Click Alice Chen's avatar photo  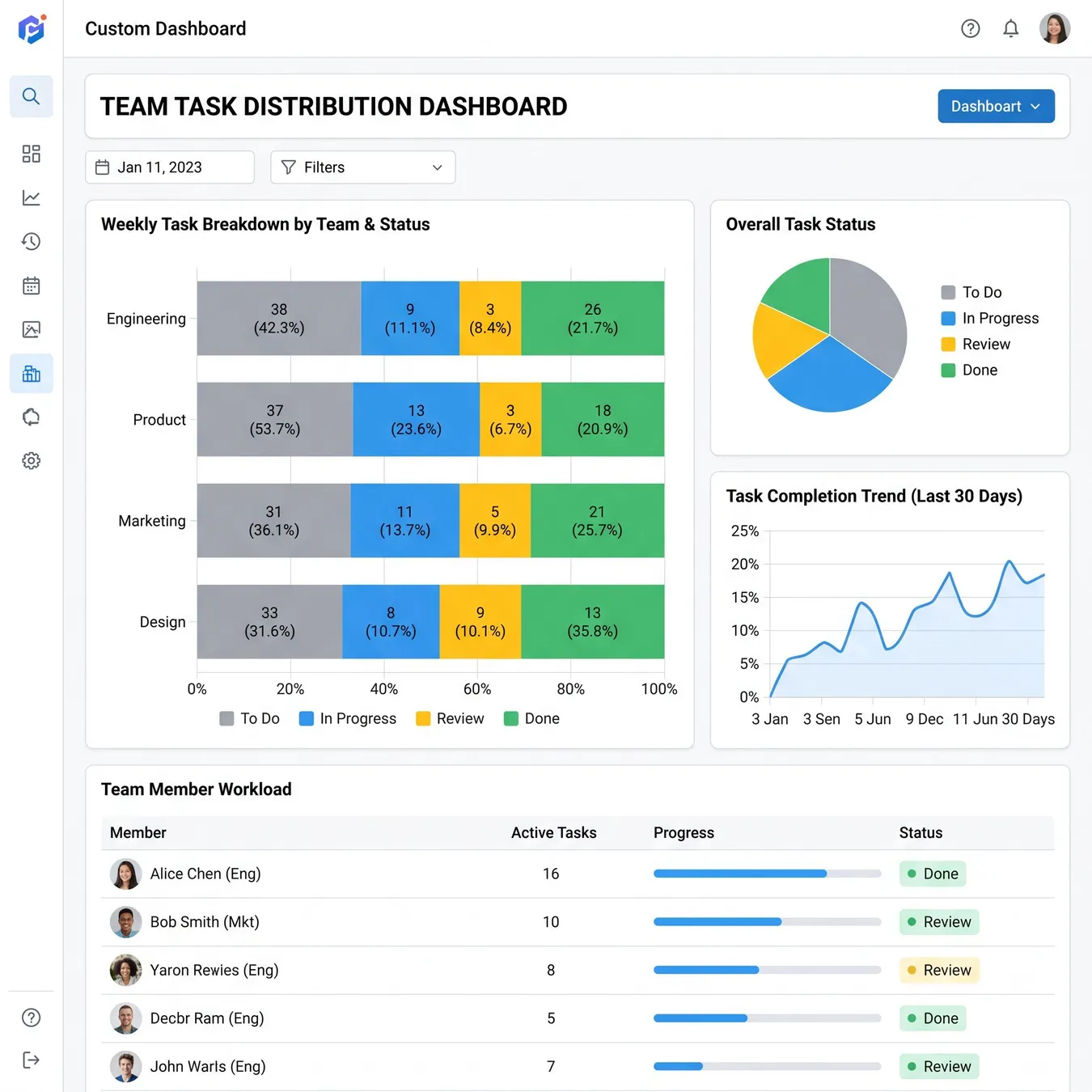click(126, 874)
